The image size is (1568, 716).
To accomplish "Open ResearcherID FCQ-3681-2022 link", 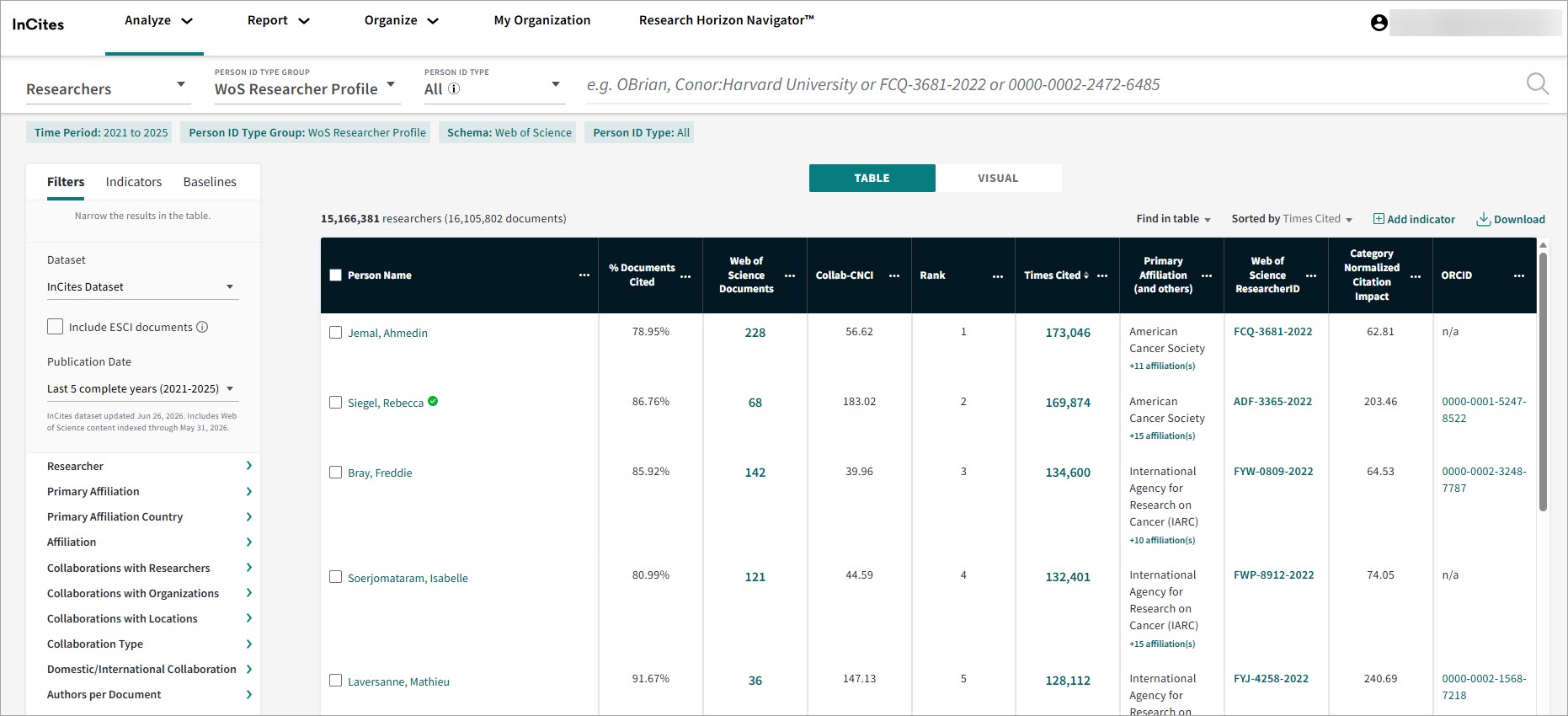I will (x=1272, y=331).
